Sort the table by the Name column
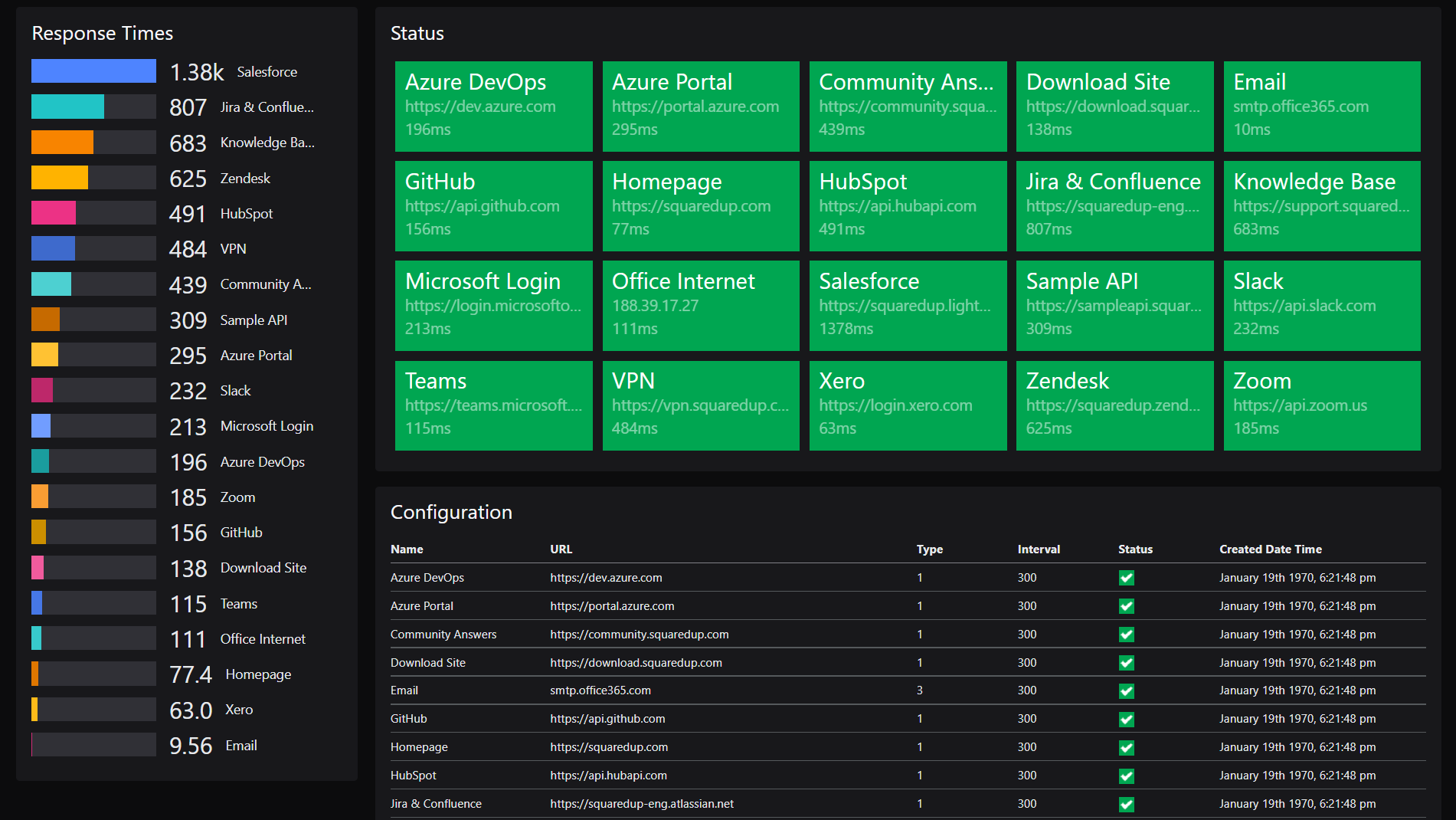 [x=407, y=549]
